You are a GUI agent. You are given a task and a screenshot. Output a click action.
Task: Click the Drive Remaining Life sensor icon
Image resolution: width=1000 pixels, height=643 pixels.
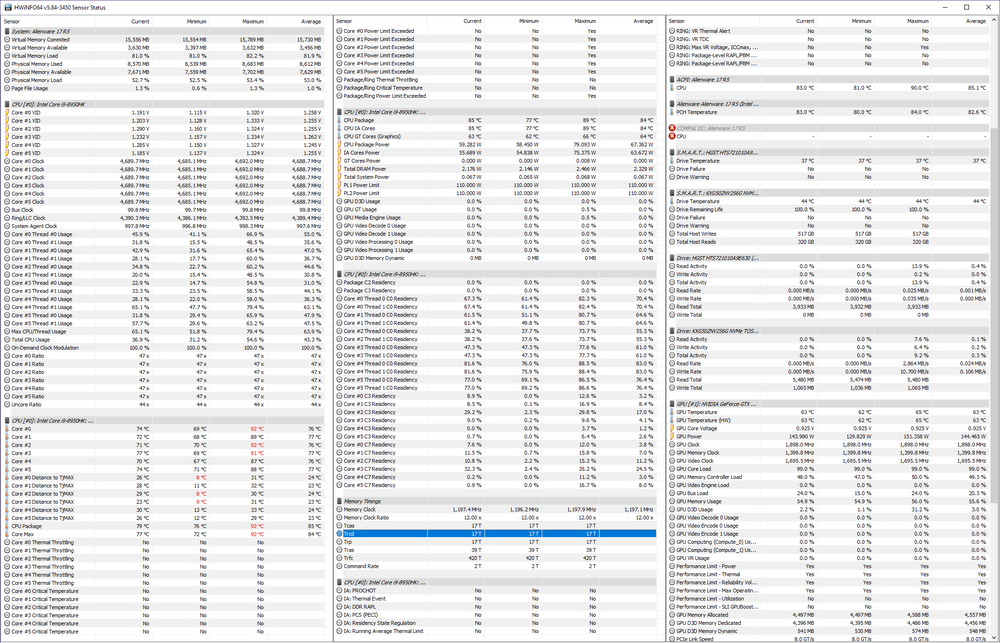(671, 209)
